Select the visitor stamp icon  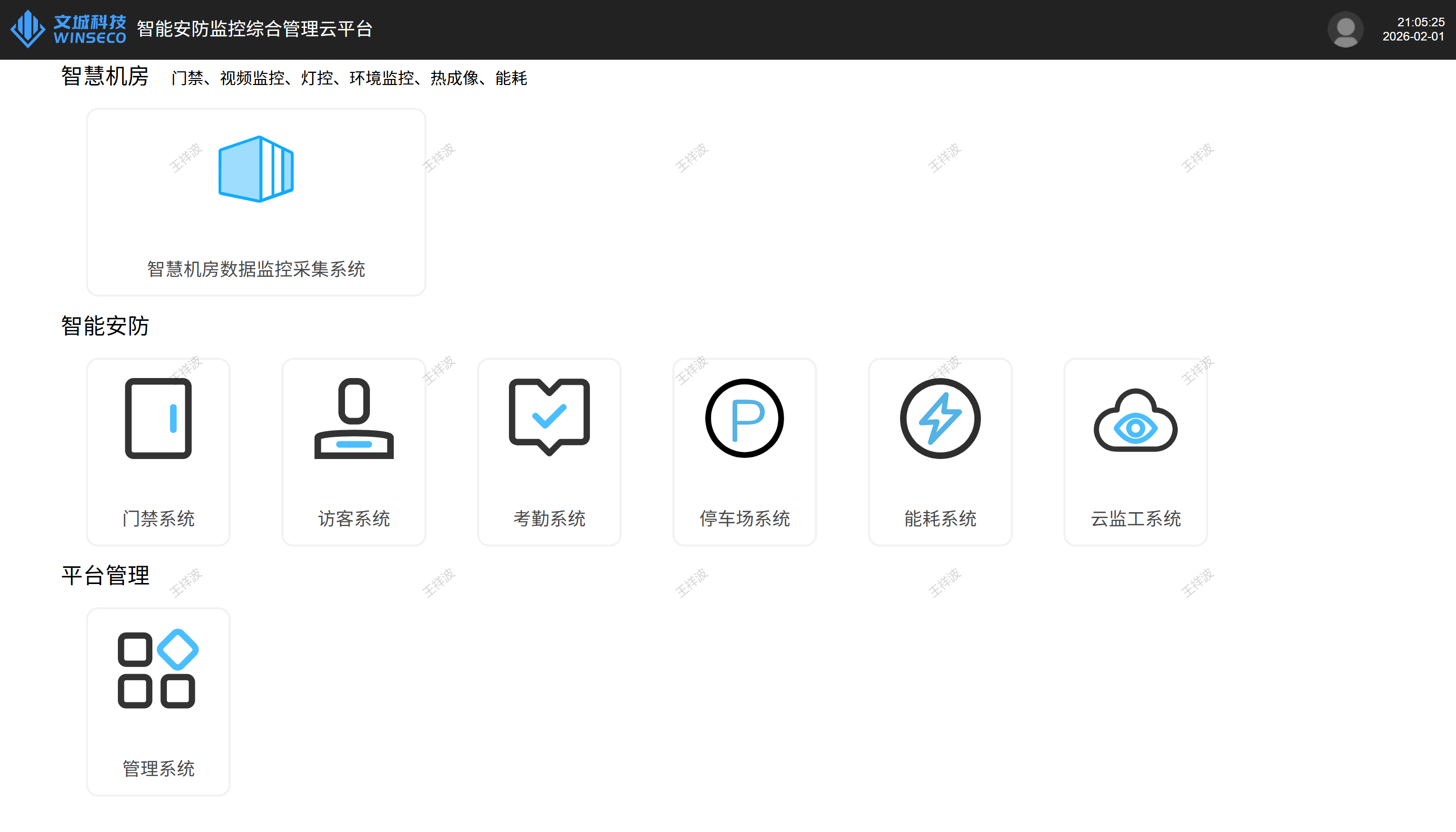pos(354,419)
